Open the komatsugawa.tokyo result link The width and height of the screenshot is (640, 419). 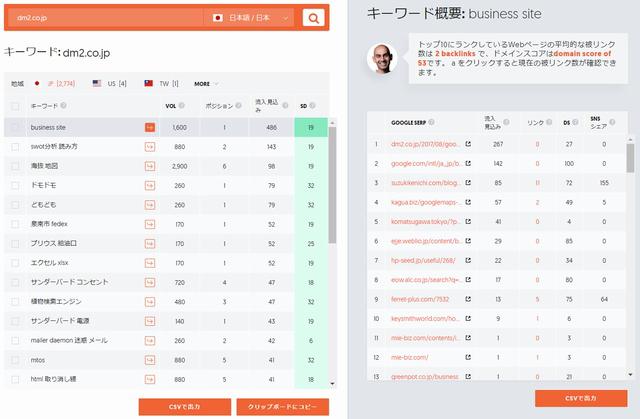pos(426,222)
